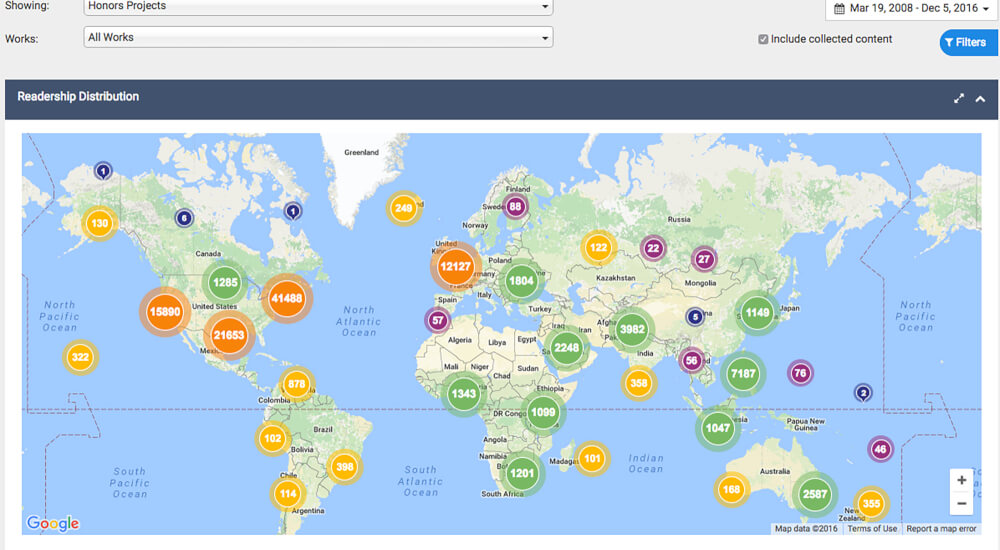
Task: Open the Terms of Use link
Action: [872, 528]
